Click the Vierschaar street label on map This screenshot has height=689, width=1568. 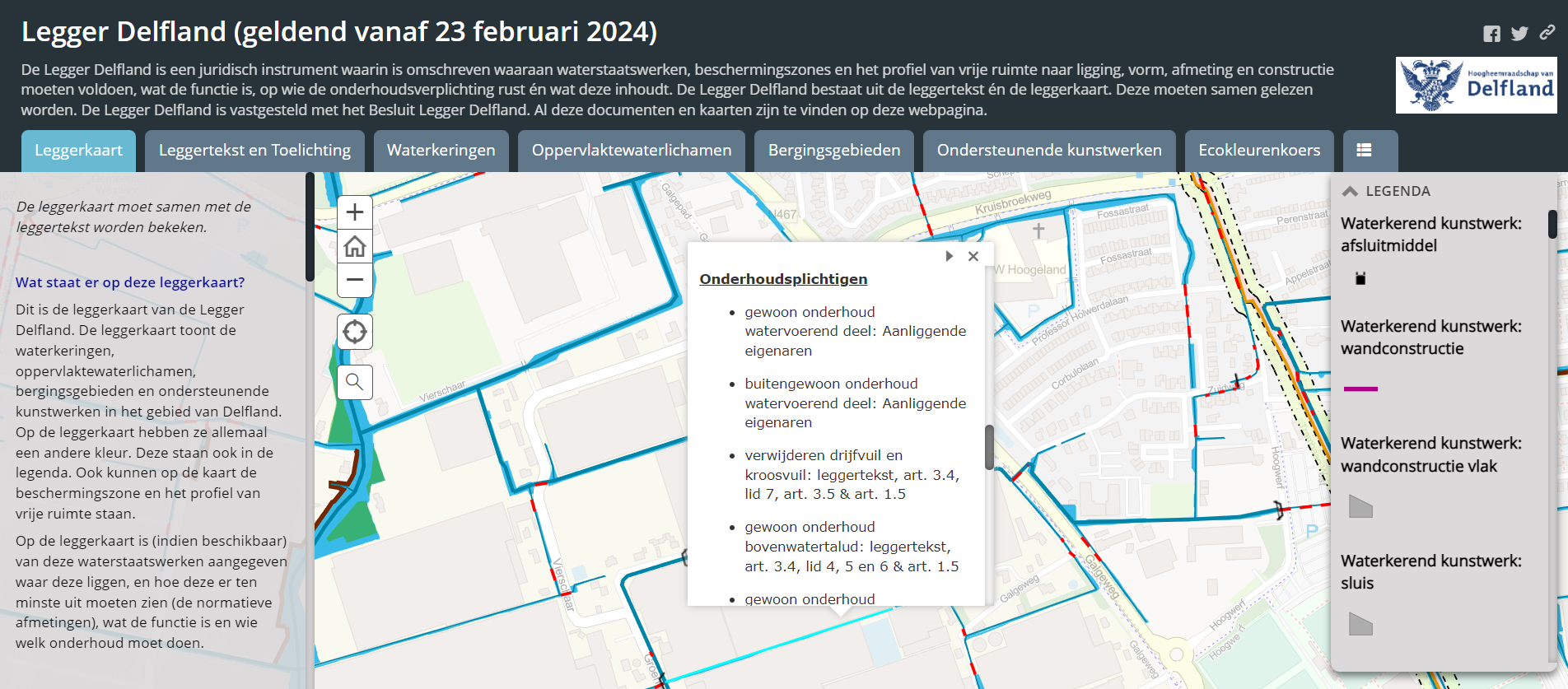tap(442, 391)
